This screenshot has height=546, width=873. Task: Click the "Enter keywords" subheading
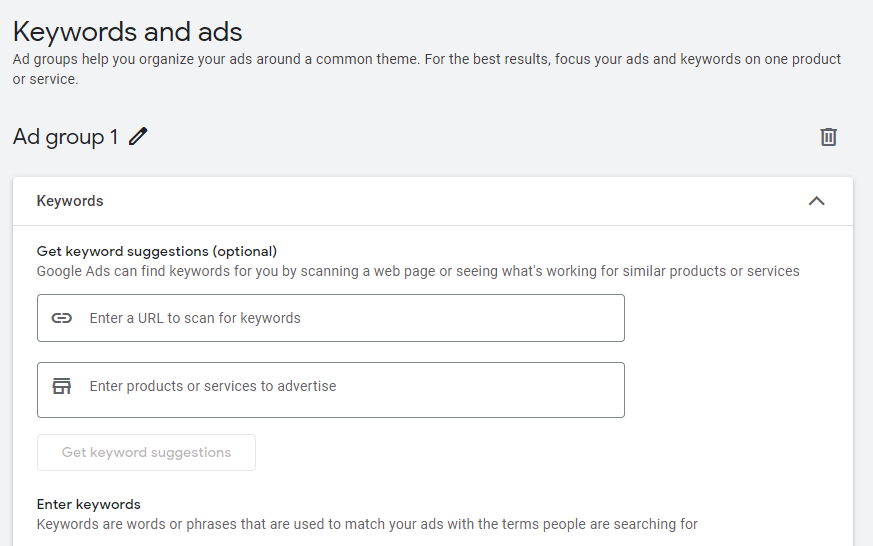[x=89, y=504]
